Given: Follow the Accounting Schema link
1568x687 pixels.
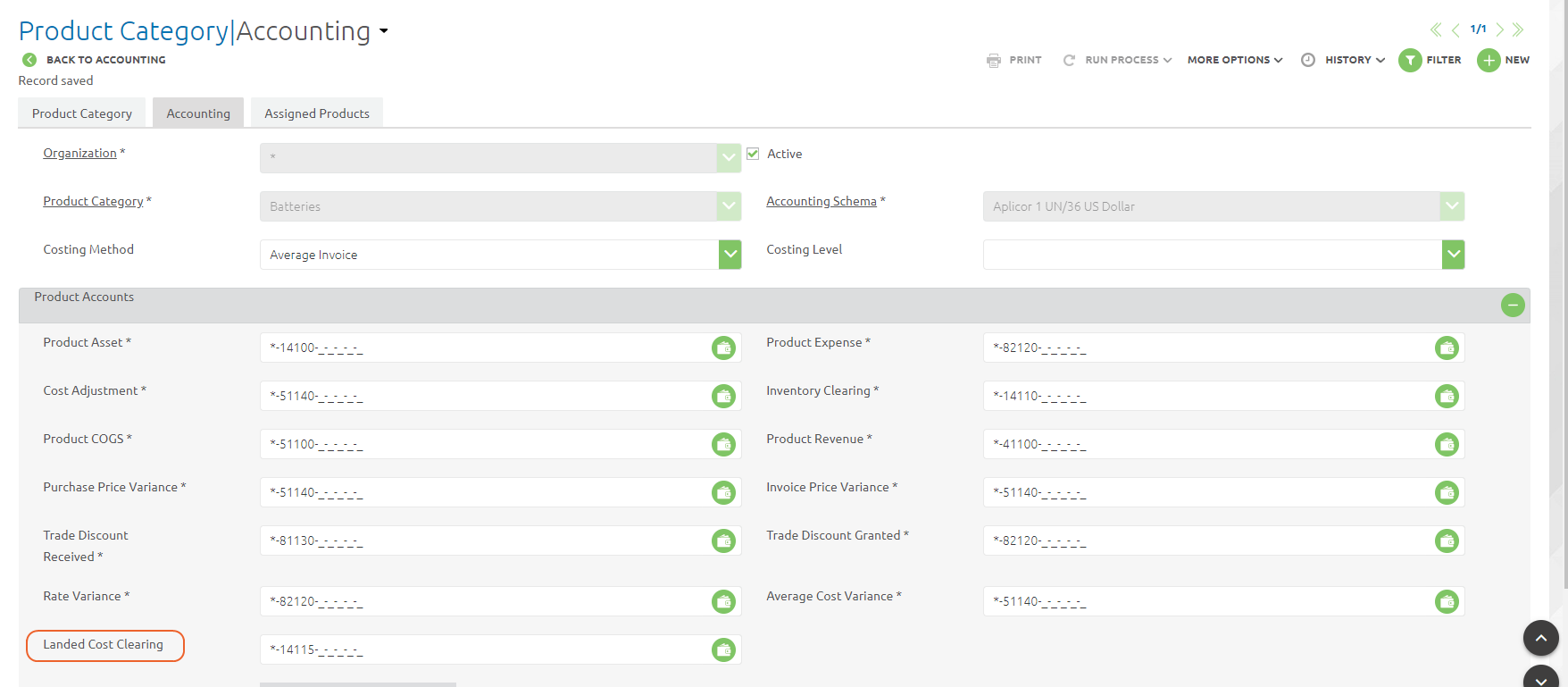Looking at the screenshot, I should pyautogui.click(x=821, y=201).
